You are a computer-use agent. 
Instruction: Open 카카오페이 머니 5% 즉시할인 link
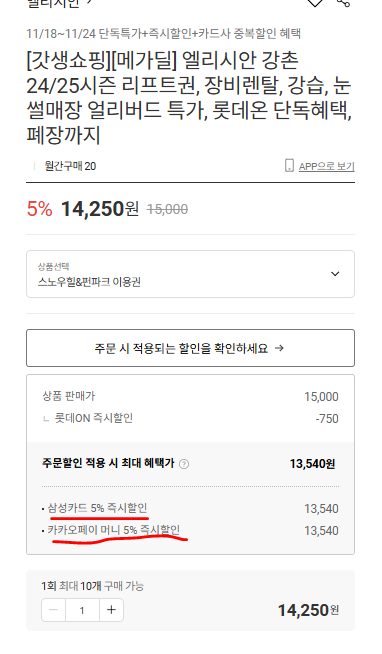[x=113, y=530]
